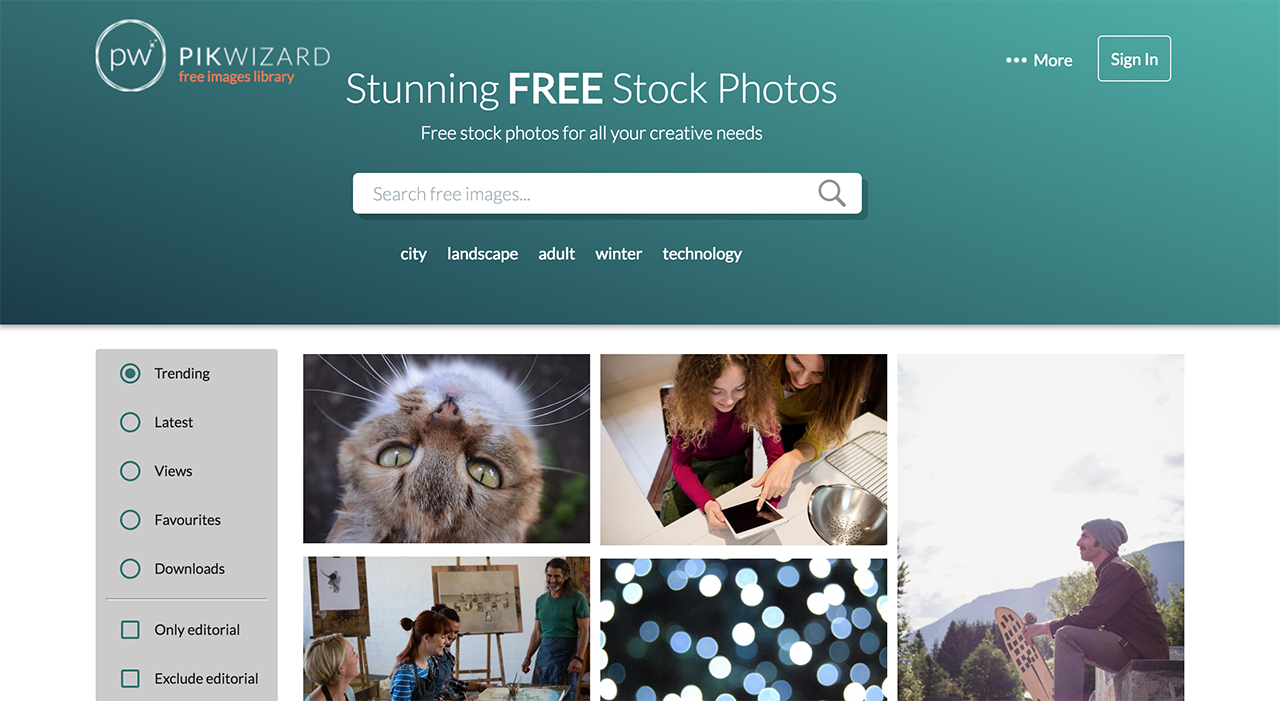Open the bokeh lights photo
Image resolution: width=1280 pixels, height=701 pixels.
(743, 629)
